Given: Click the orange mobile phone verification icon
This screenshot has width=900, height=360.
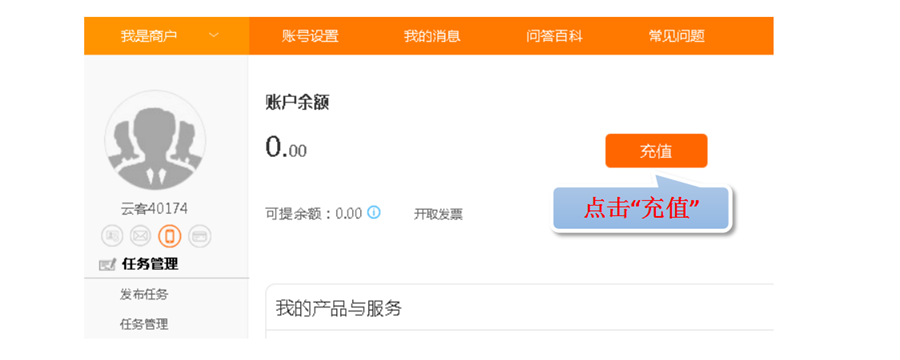Looking at the screenshot, I should [170, 236].
